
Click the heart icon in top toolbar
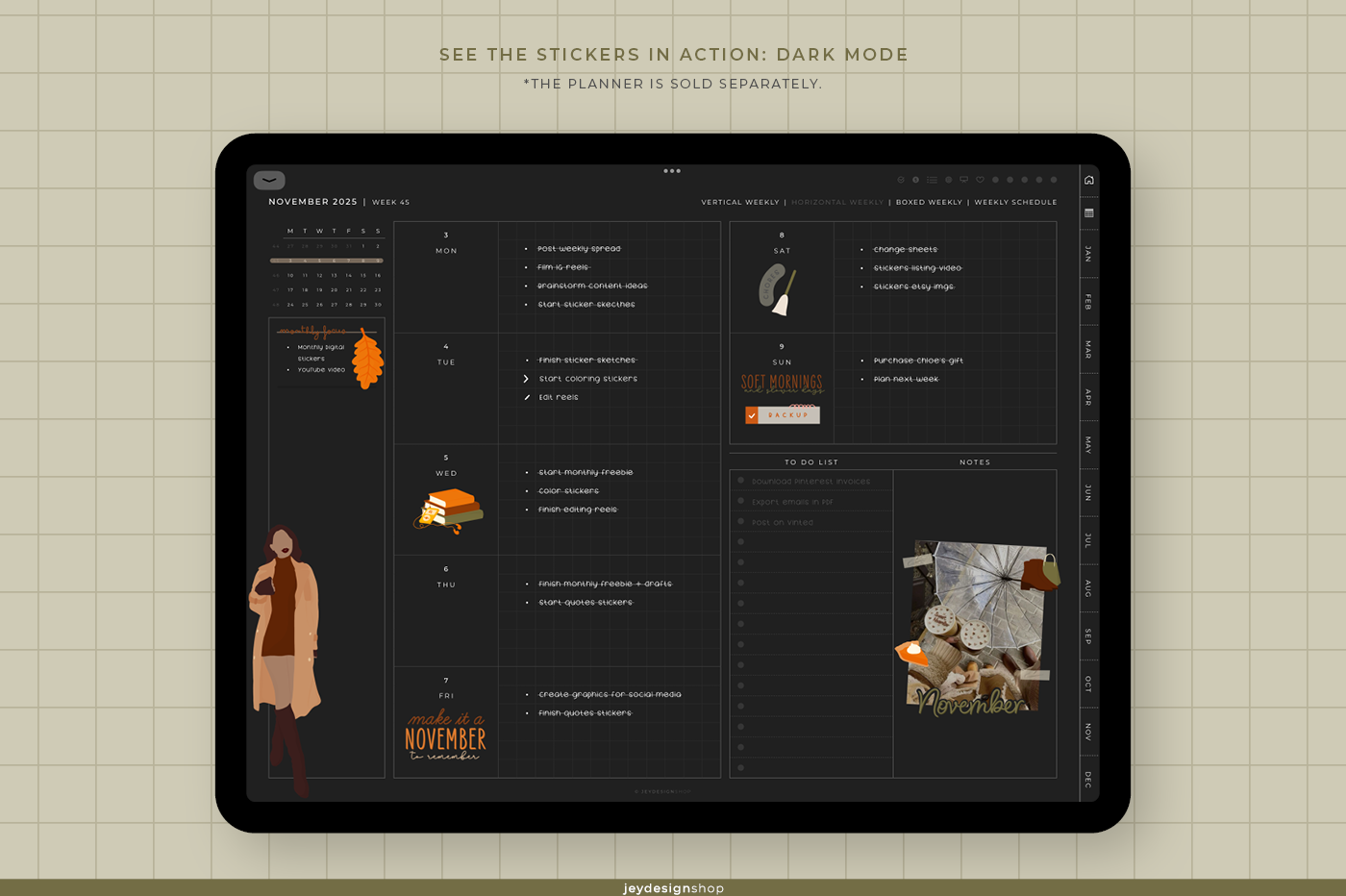tap(980, 180)
